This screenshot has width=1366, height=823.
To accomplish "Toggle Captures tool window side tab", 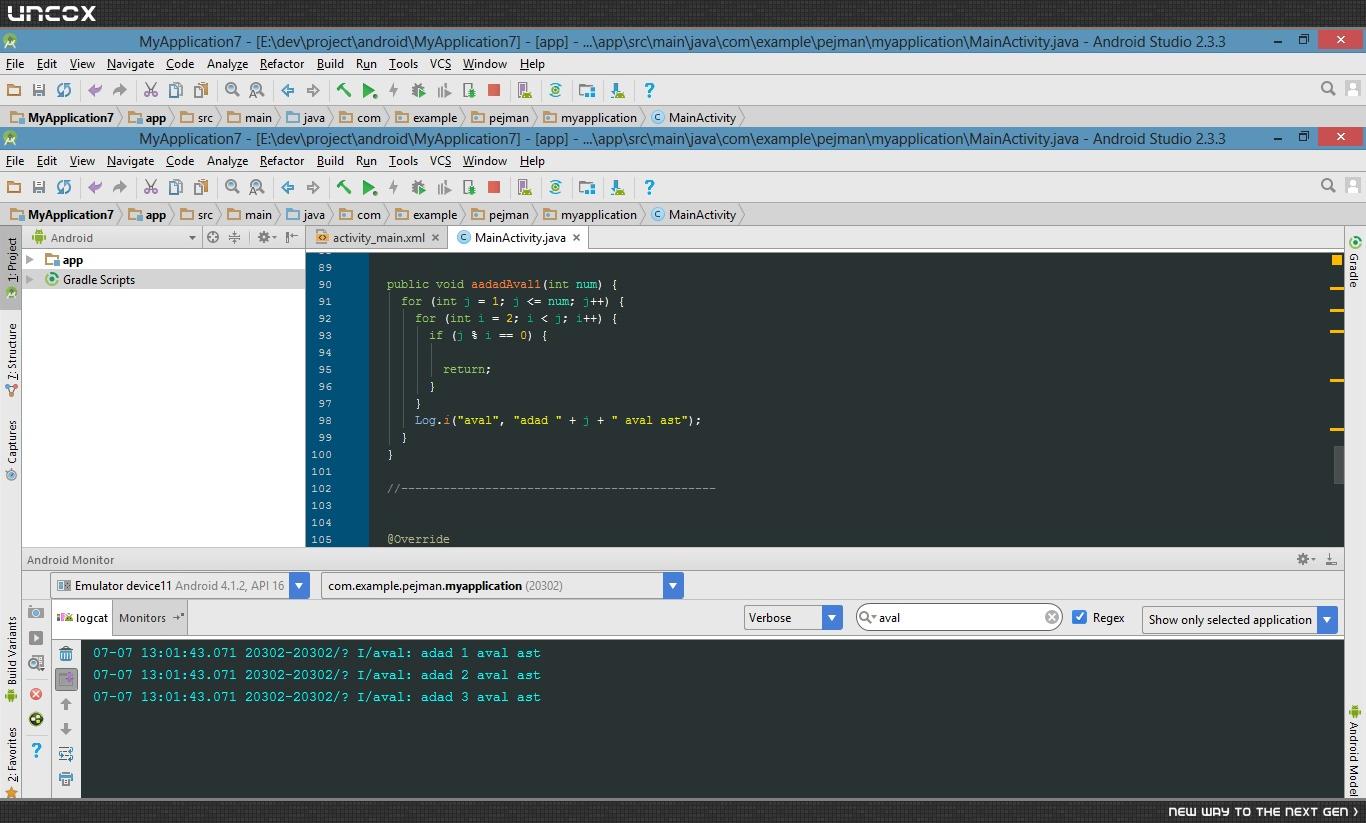I will (11, 450).
